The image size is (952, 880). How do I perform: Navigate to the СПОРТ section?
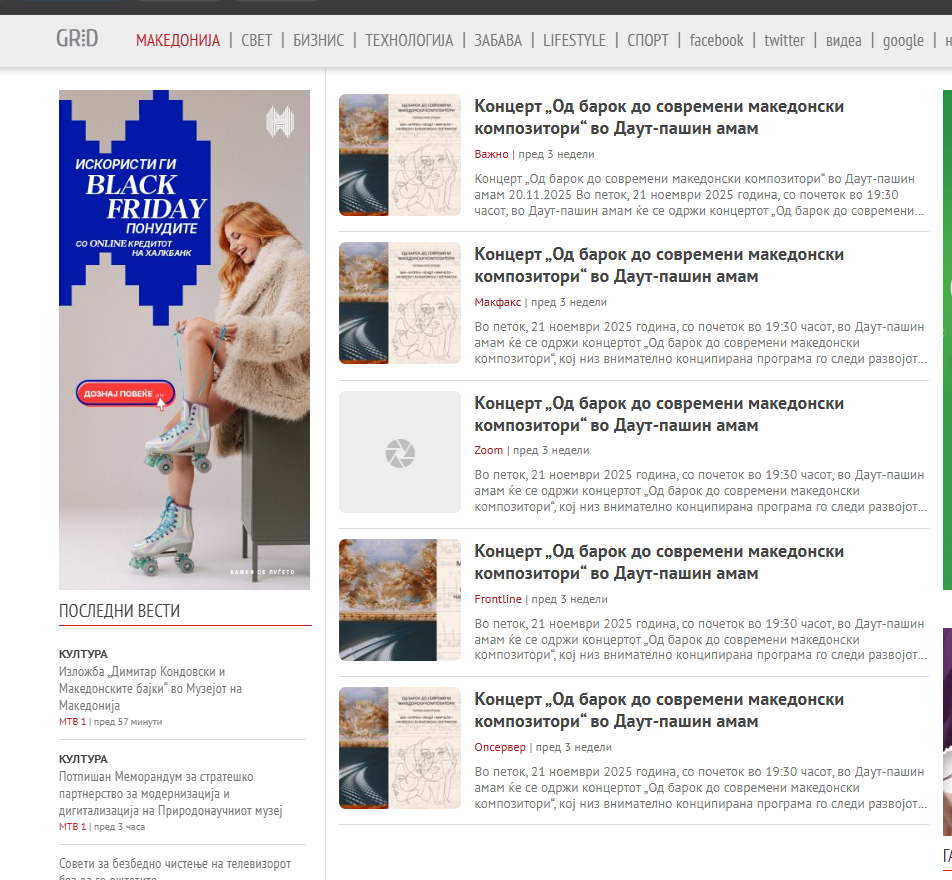pos(647,40)
